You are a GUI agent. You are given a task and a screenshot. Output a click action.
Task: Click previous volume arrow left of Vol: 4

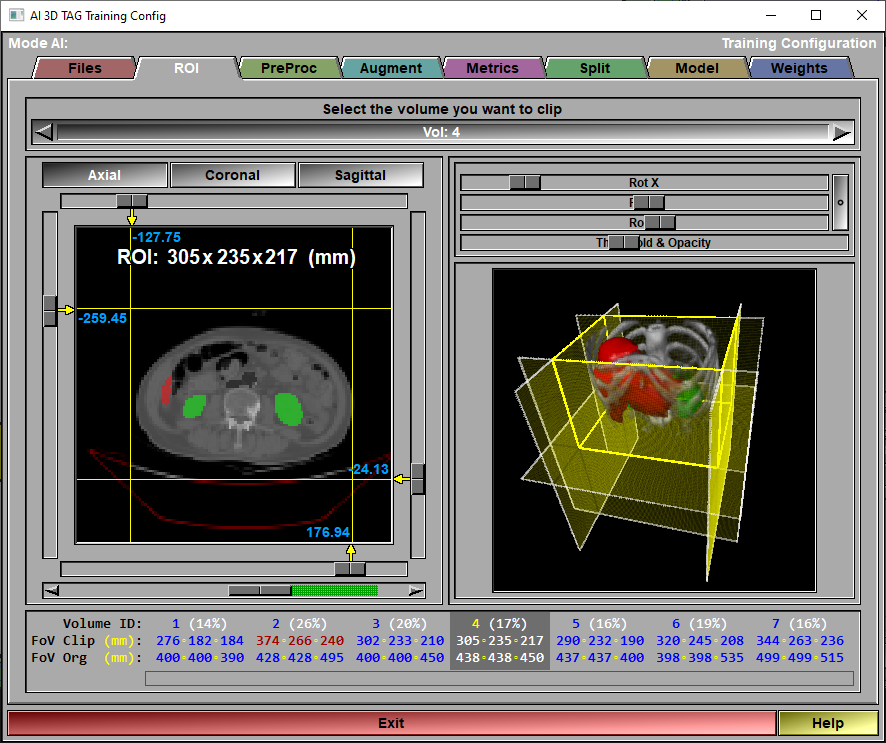[44, 132]
